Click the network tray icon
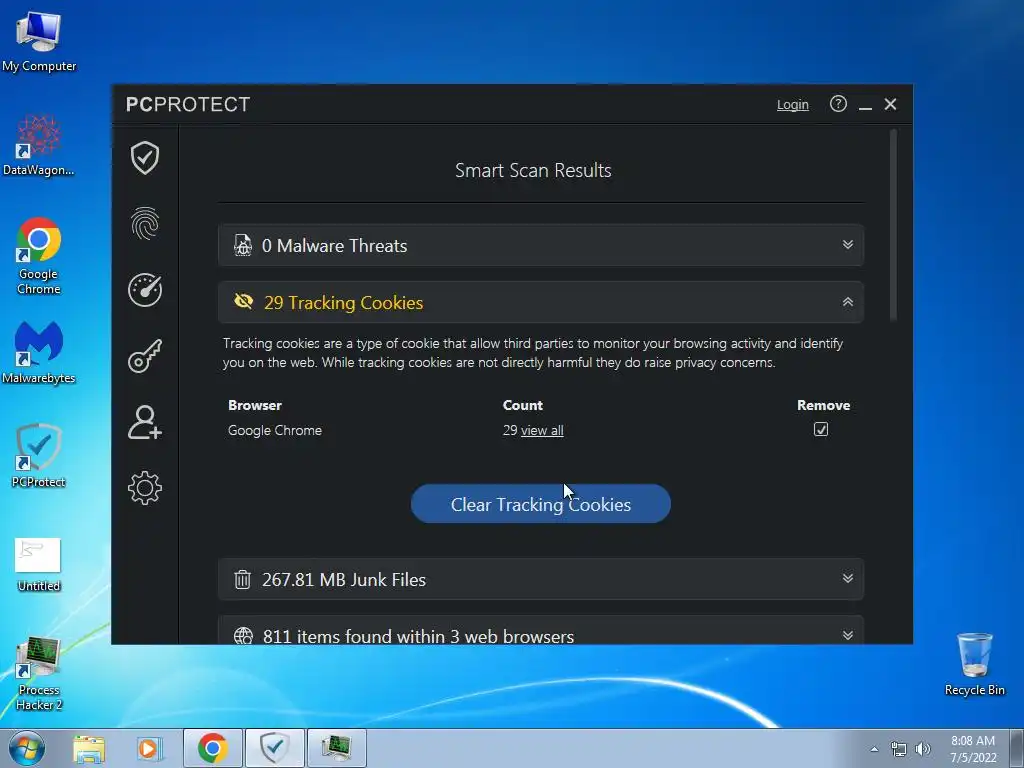 (899, 749)
